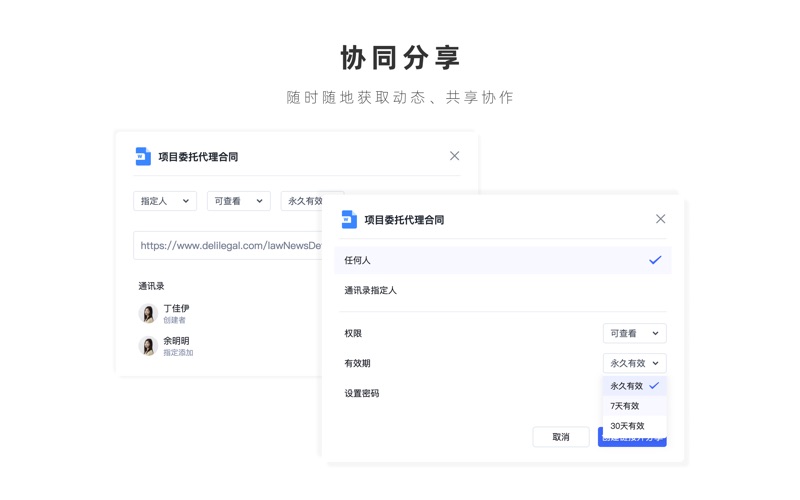Click document icon in front dialog header

click(349, 219)
